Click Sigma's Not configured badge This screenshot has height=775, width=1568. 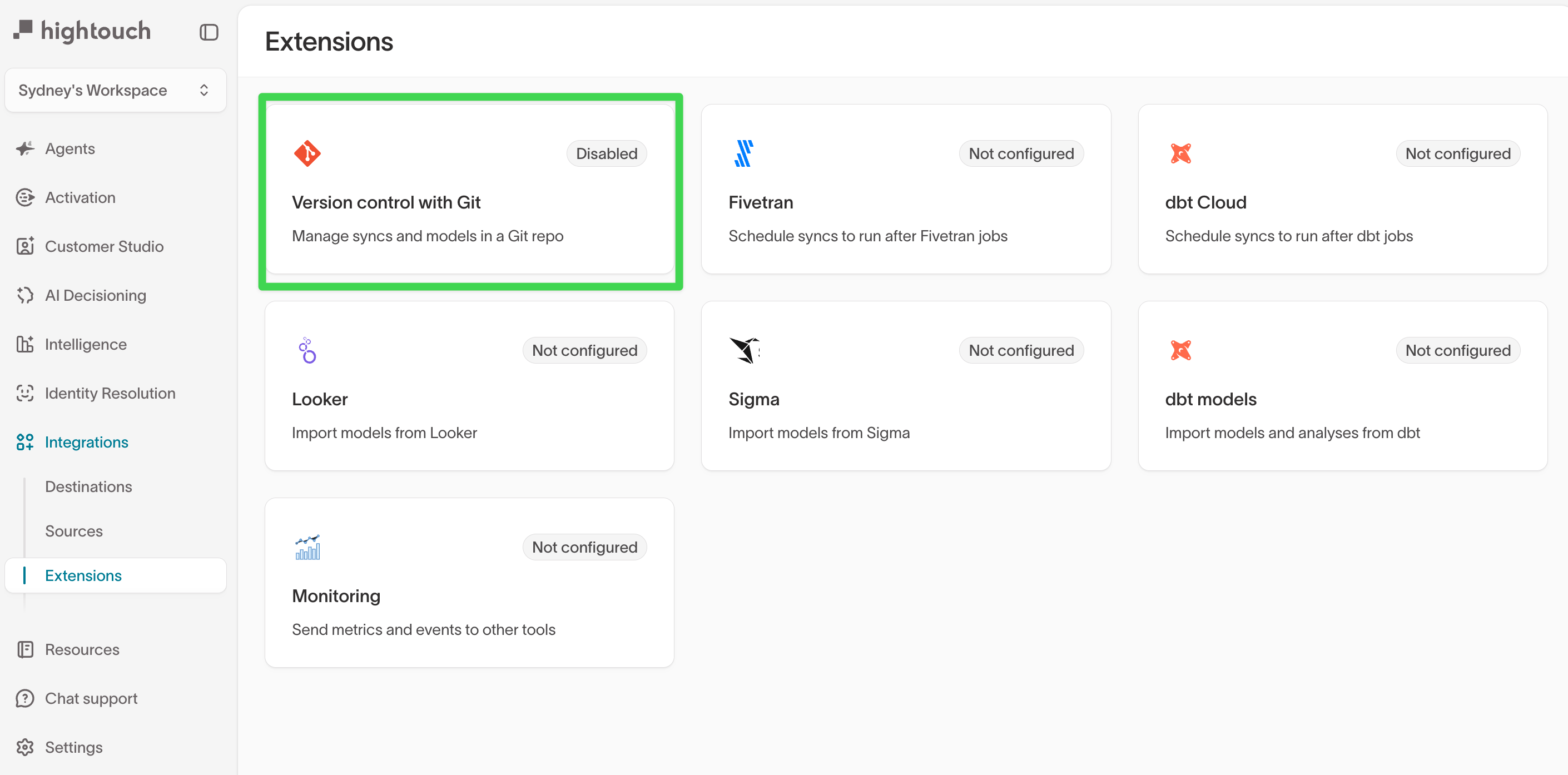pyautogui.click(x=1021, y=350)
